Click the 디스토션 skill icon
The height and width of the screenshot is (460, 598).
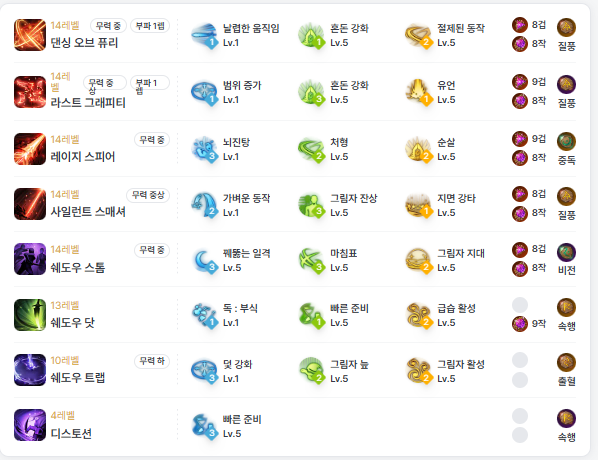point(30,425)
